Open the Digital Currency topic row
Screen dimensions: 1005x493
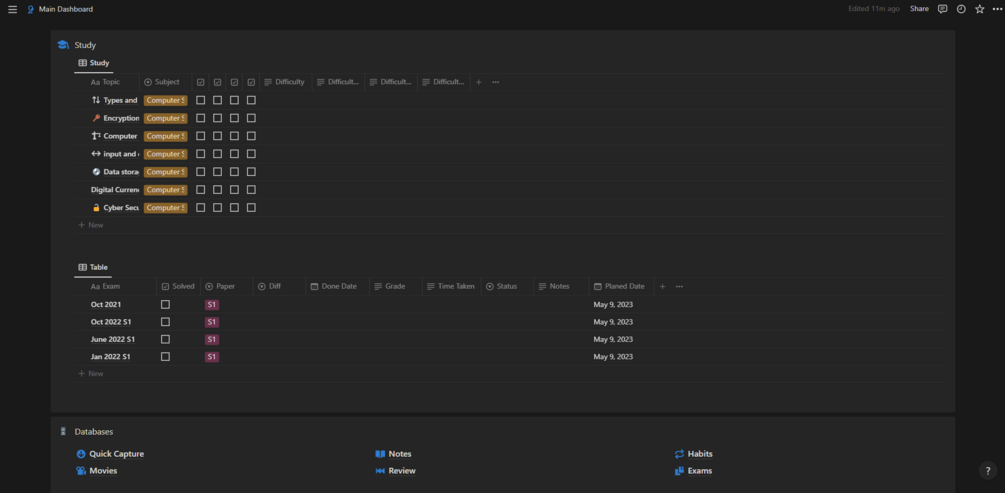pyautogui.click(x=115, y=190)
